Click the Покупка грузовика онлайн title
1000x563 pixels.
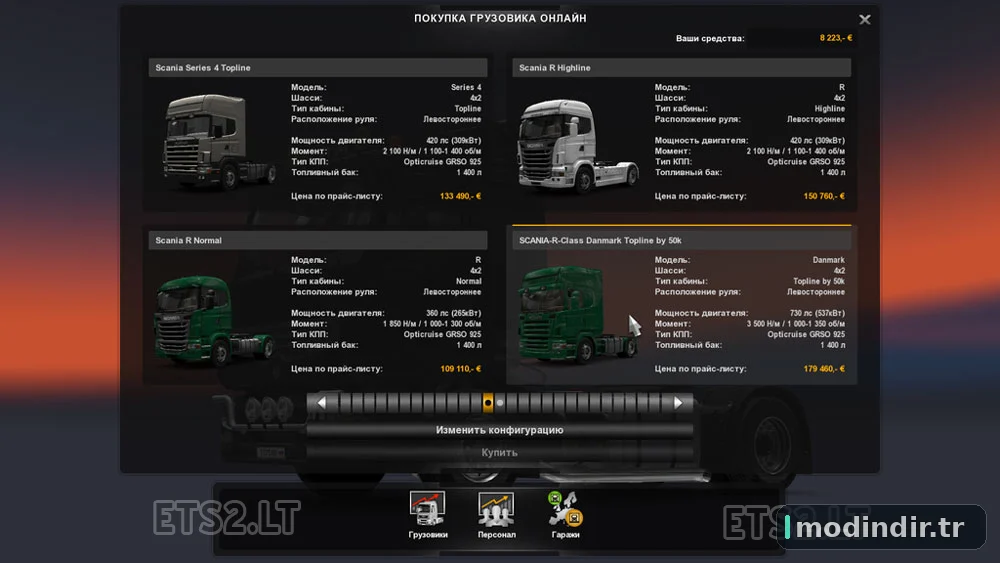pos(500,18)
